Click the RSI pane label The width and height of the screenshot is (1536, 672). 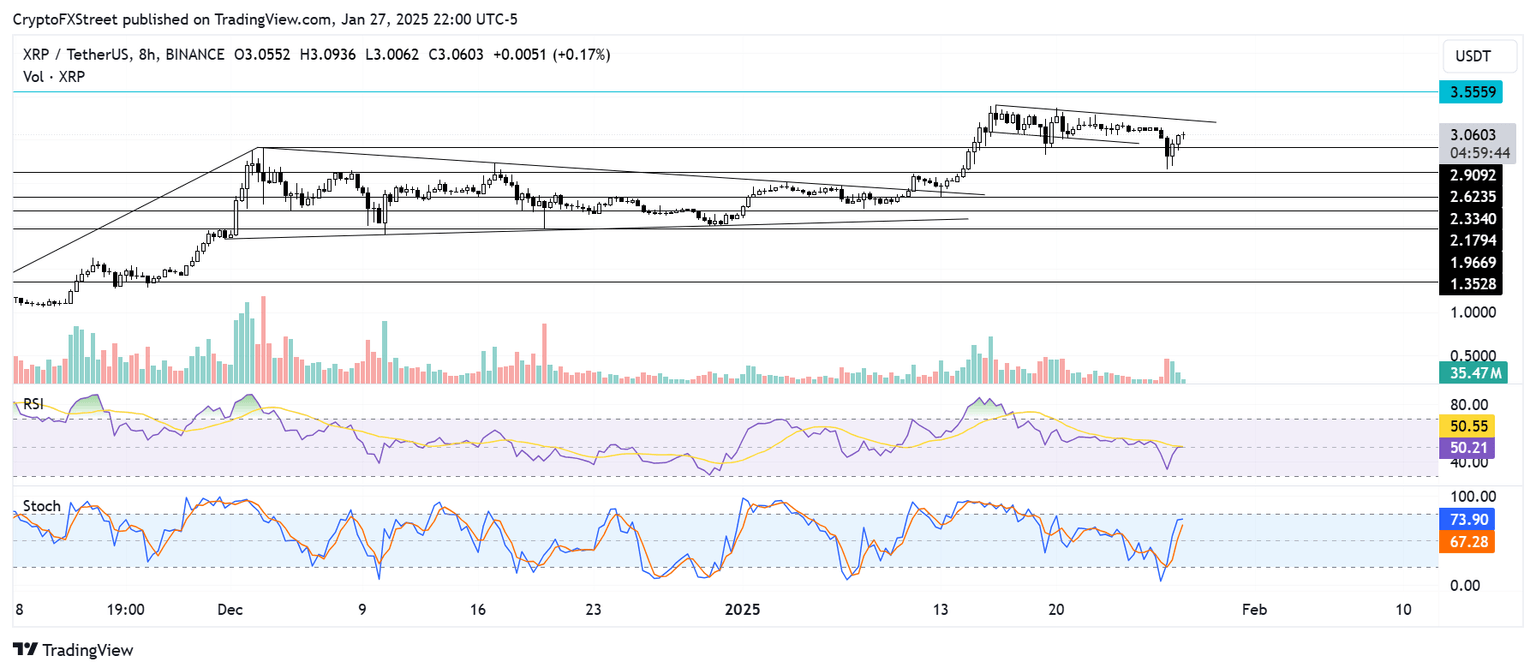(x=33, y=404)
